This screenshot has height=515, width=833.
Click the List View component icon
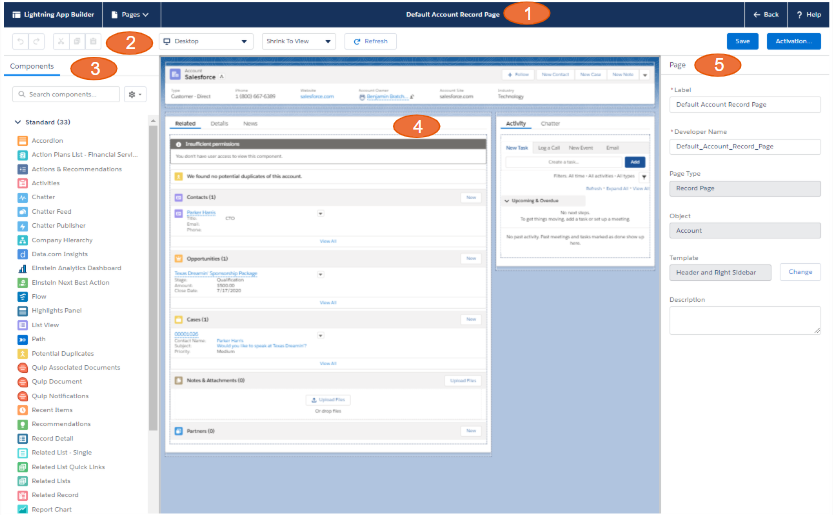(22, 325)
